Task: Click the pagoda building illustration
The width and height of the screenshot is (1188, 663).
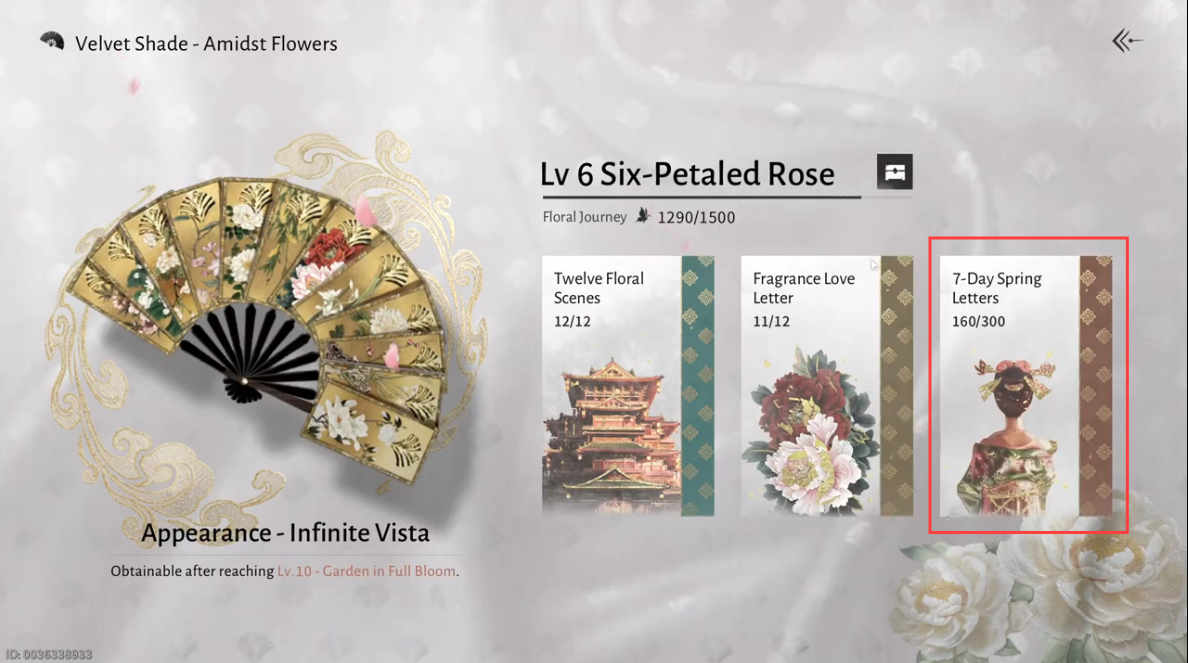Action: point(612,433)
